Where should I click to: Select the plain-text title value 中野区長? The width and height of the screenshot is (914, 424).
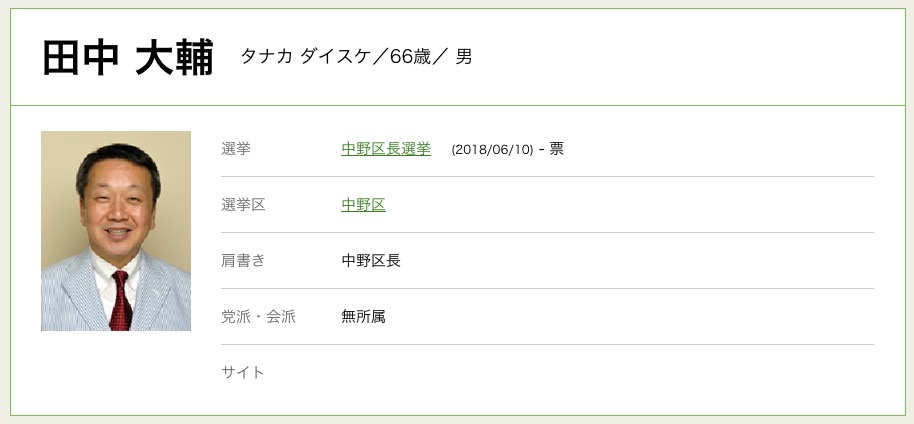click(x=371, y=261)
